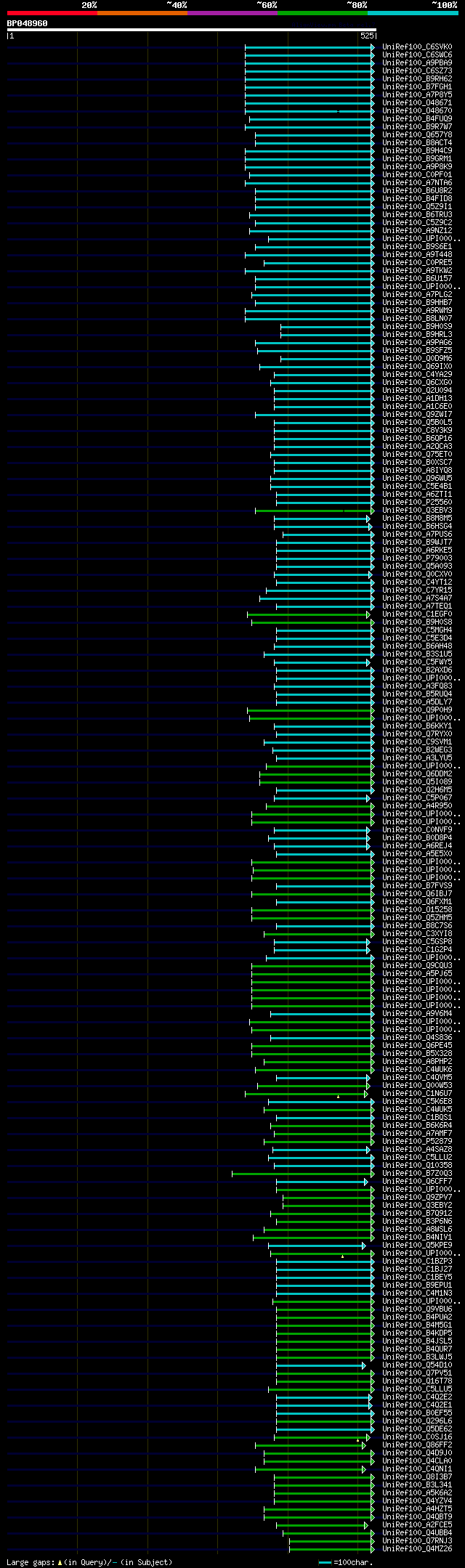Select the UniRef100_A3FQ83 label
This screenshot has height=1568, width=465.
(x=417, y=686)
